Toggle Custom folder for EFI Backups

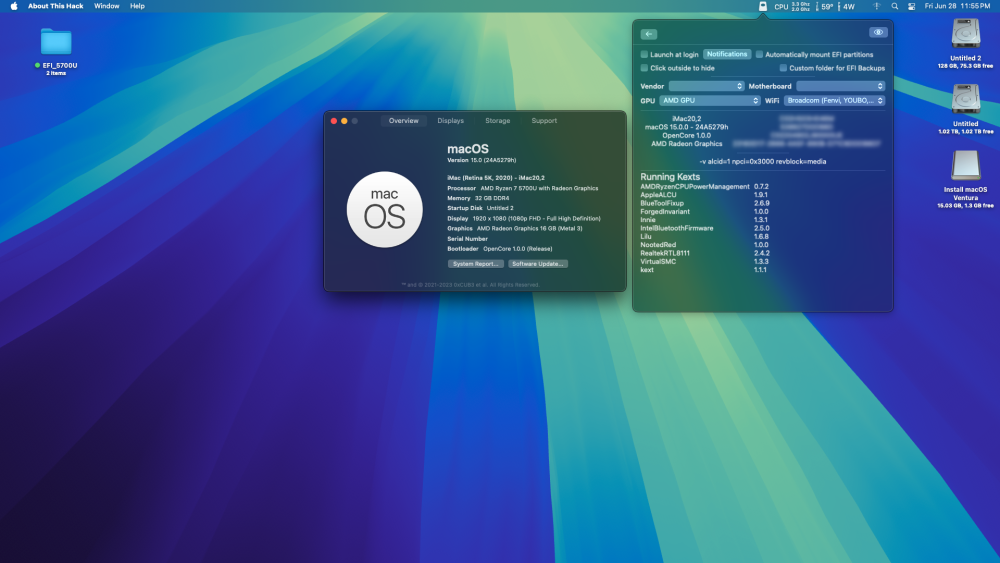[x=783, y=68]
